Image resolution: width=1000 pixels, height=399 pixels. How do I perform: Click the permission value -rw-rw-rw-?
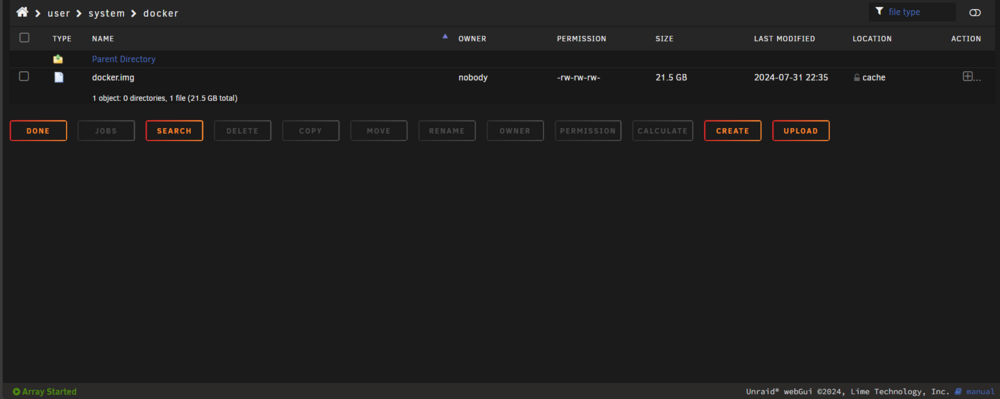(x=578, y=78)
